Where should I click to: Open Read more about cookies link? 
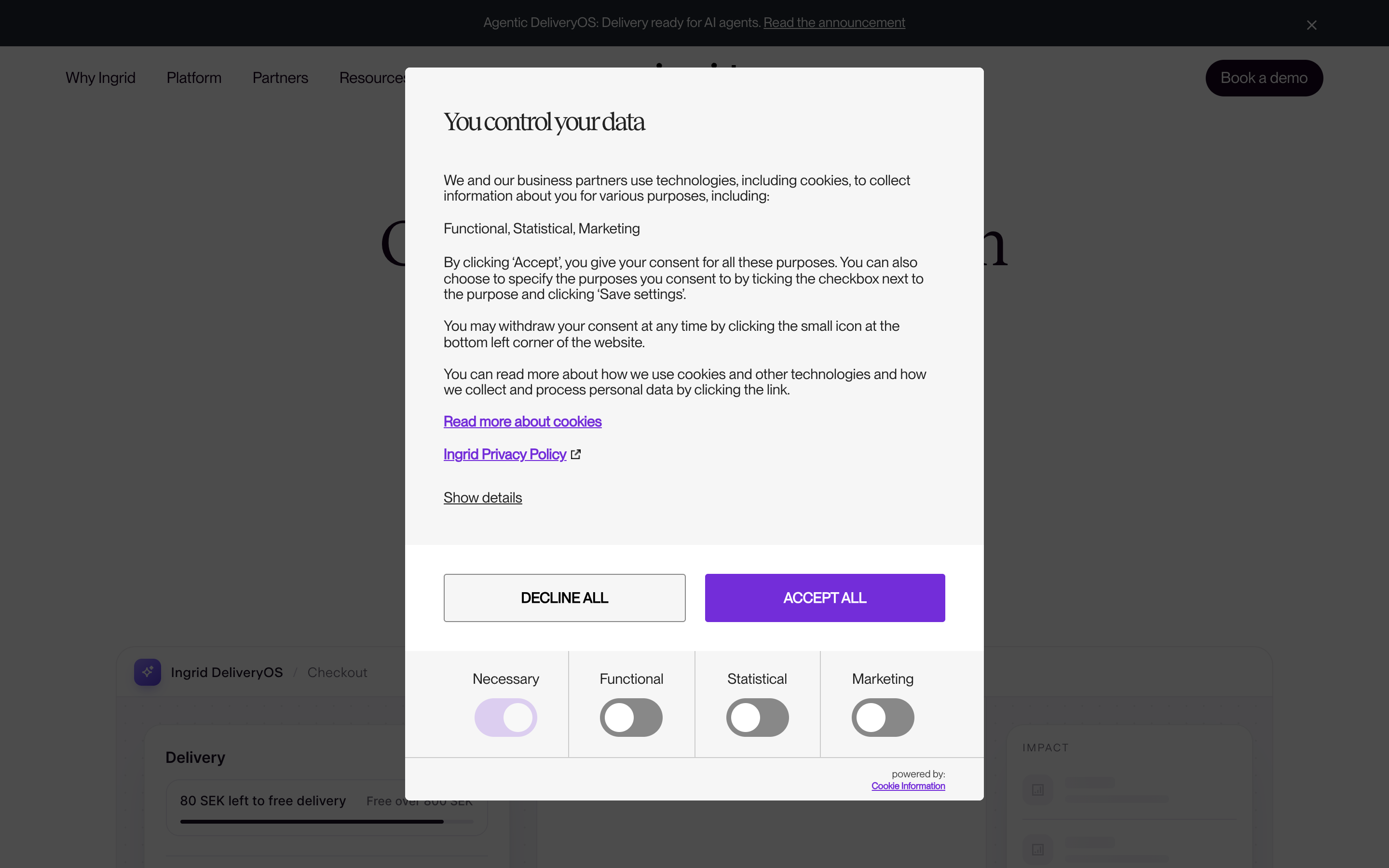coord(522,421)
